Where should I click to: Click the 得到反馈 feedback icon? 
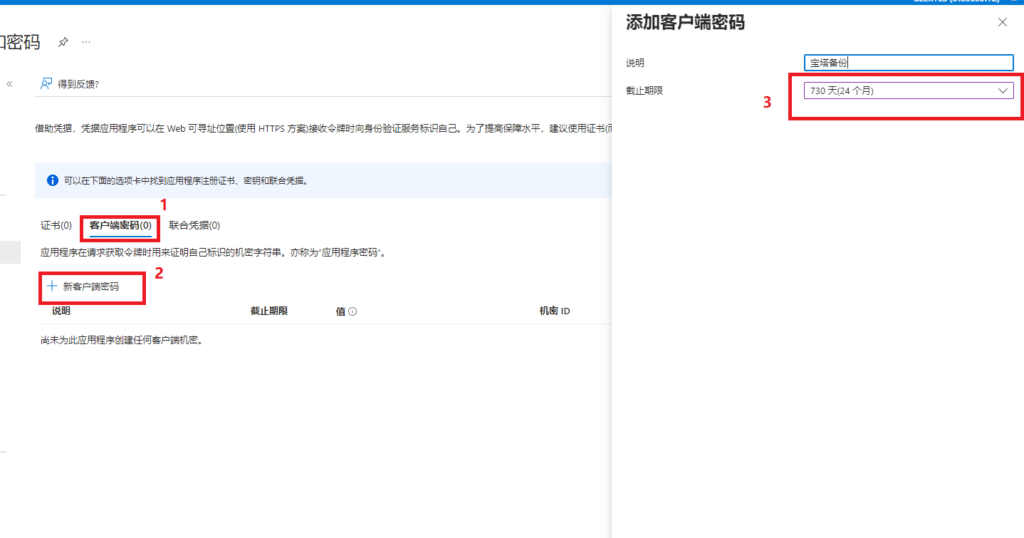point(46,84)
